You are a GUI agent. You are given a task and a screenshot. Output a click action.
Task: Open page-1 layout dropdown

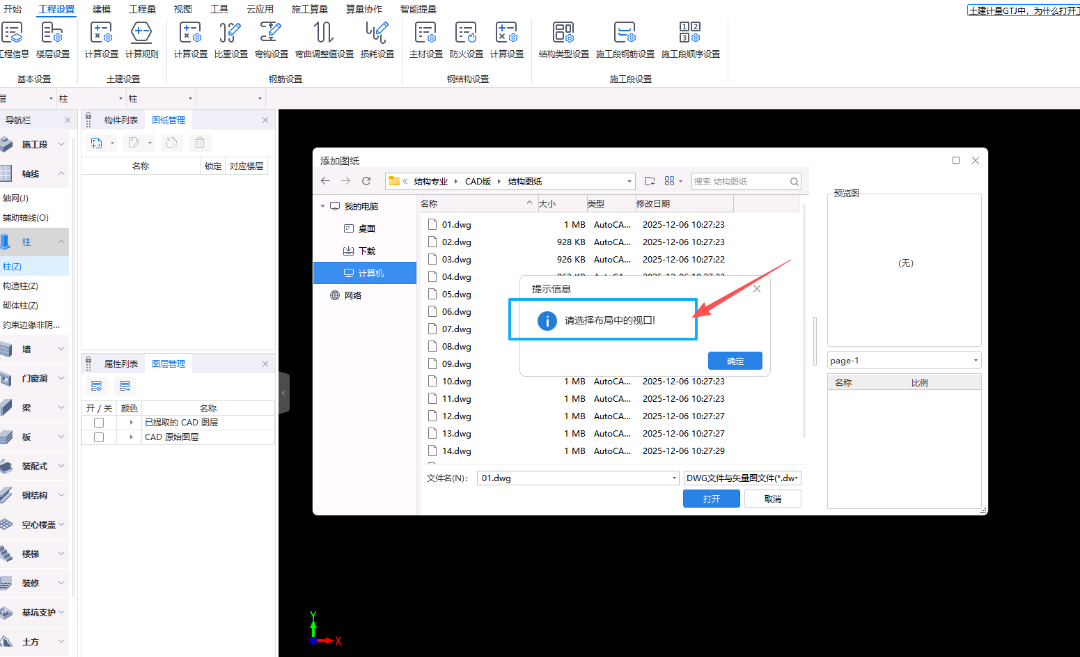(904, 360)
